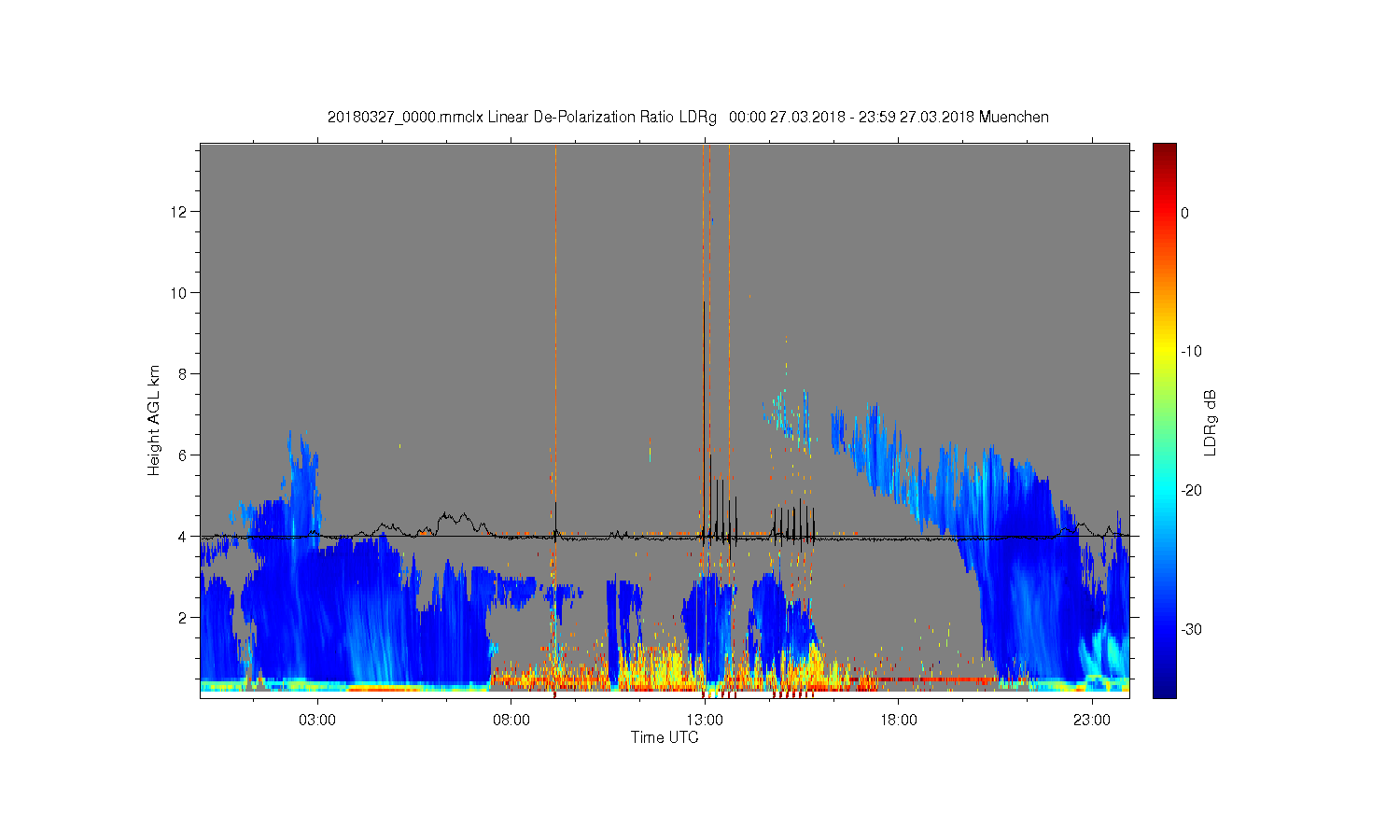Click the 03:00 time tick label
The height and width of the screenshot is (840, 1400).
pos(317,721)
